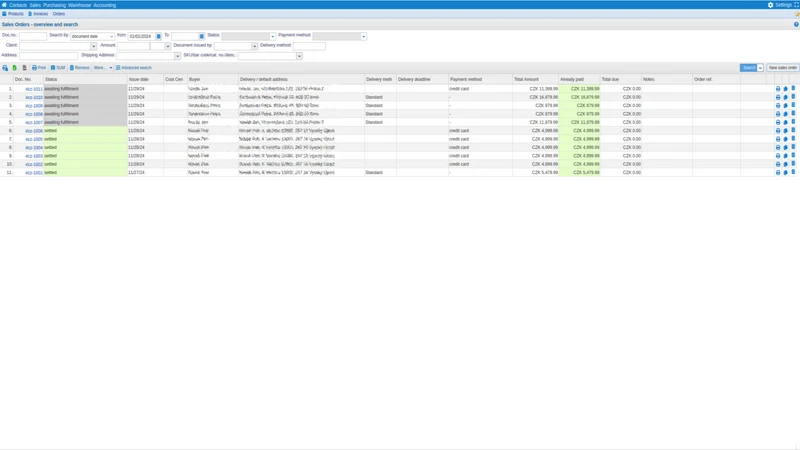800x450 pixels.
Task: Sort by the Total Amount column header
Action: (x=535, y=80)
